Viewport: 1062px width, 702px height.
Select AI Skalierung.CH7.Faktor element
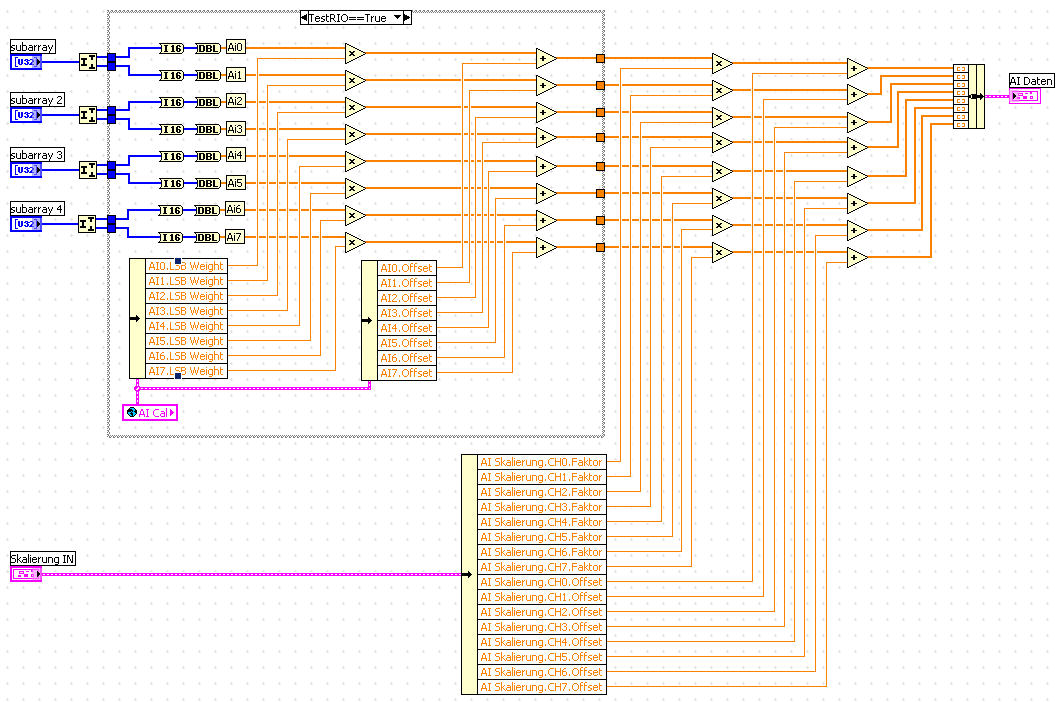point(542,567)
